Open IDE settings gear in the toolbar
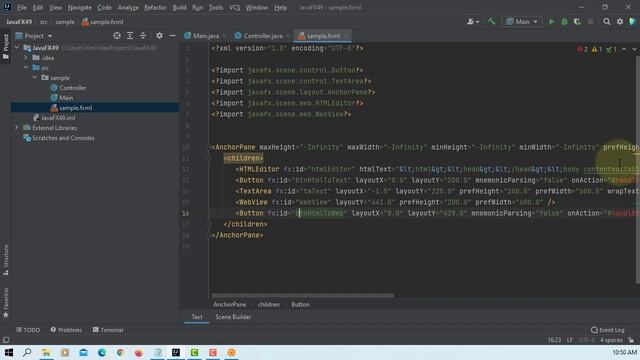This screenshot has width=640, height=360. pos(620,22)
